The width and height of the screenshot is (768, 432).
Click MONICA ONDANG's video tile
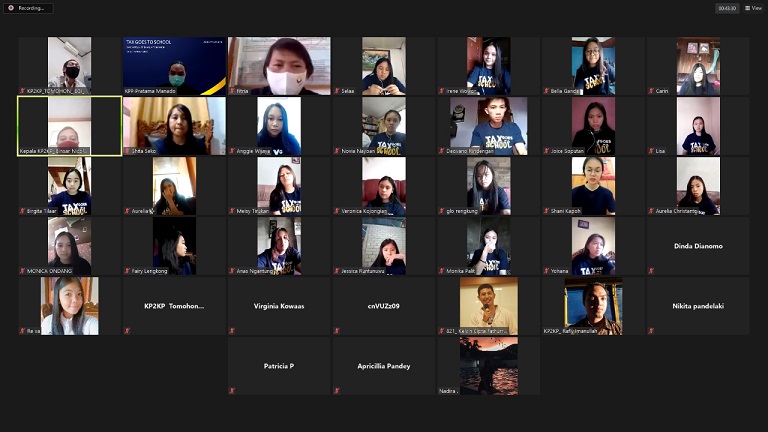click(x=69, y=245)
